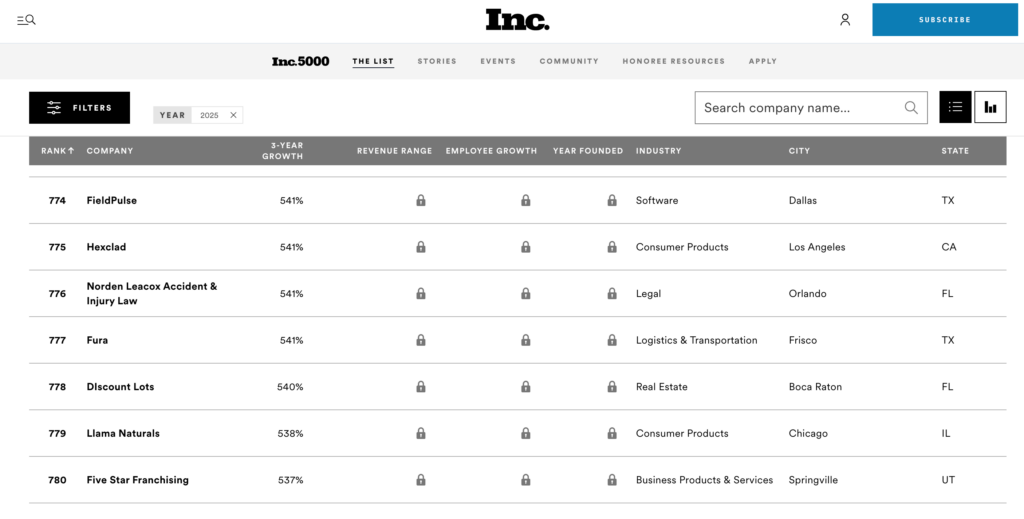Open the Stories tab

(437, 61)
